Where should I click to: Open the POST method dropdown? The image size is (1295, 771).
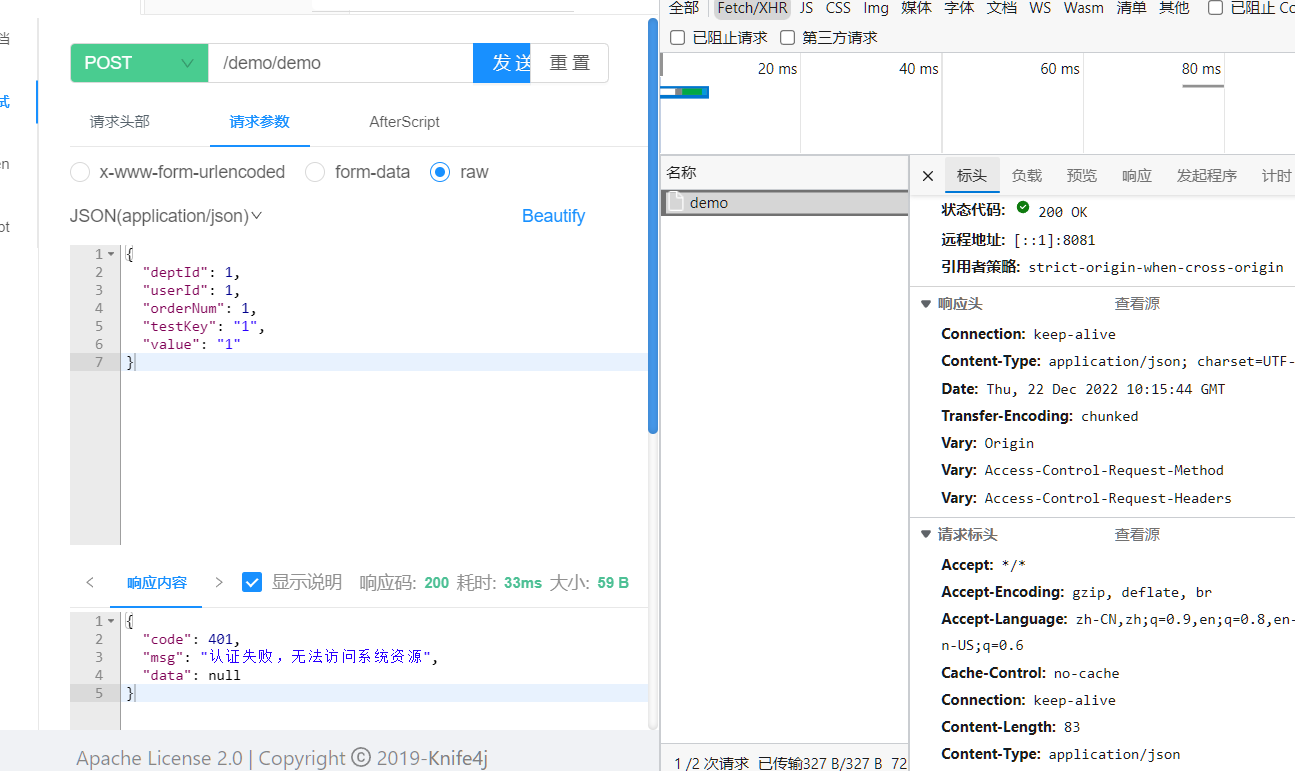point(139,62)
